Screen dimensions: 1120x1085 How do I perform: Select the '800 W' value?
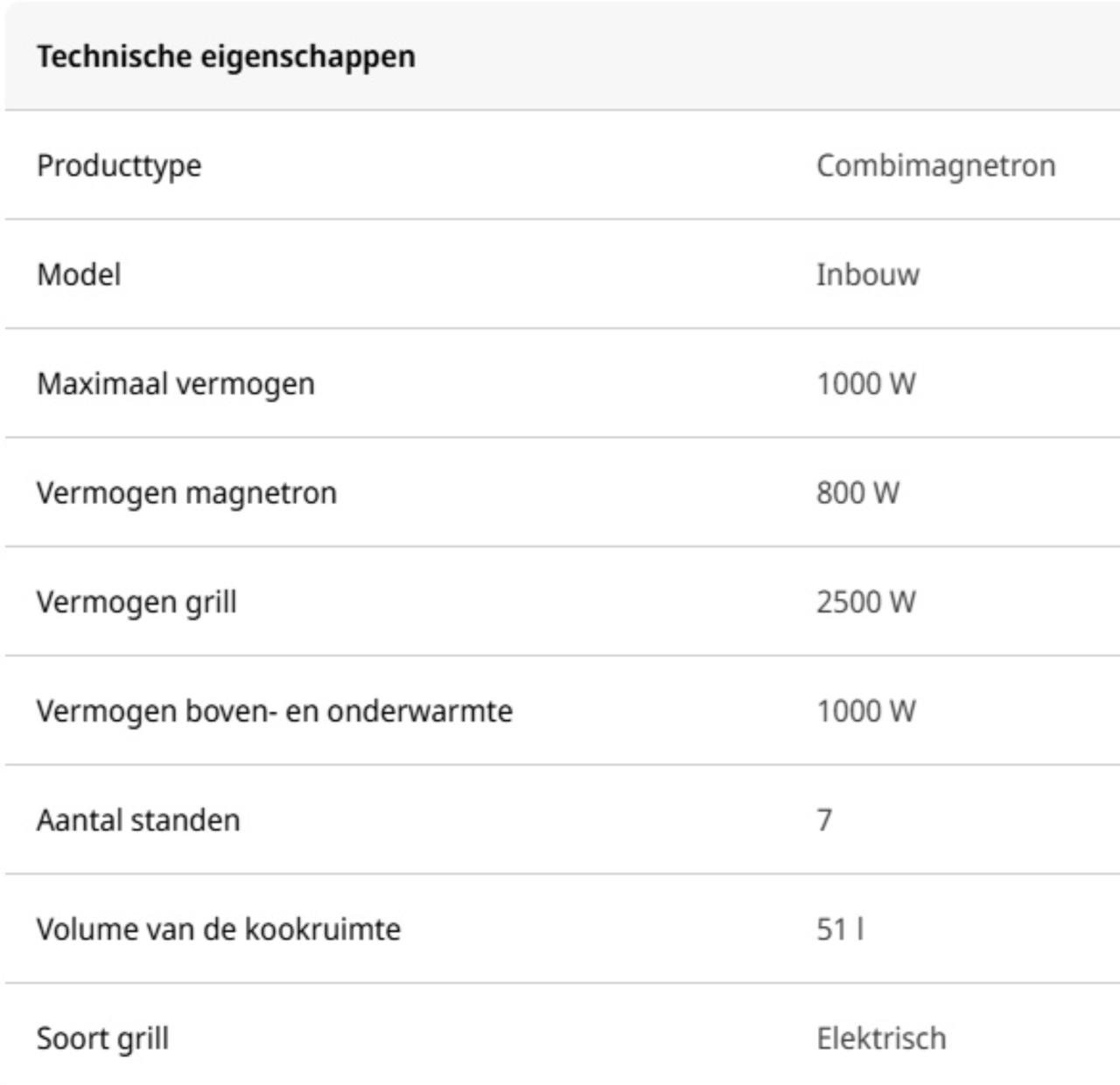coord(857,493)
